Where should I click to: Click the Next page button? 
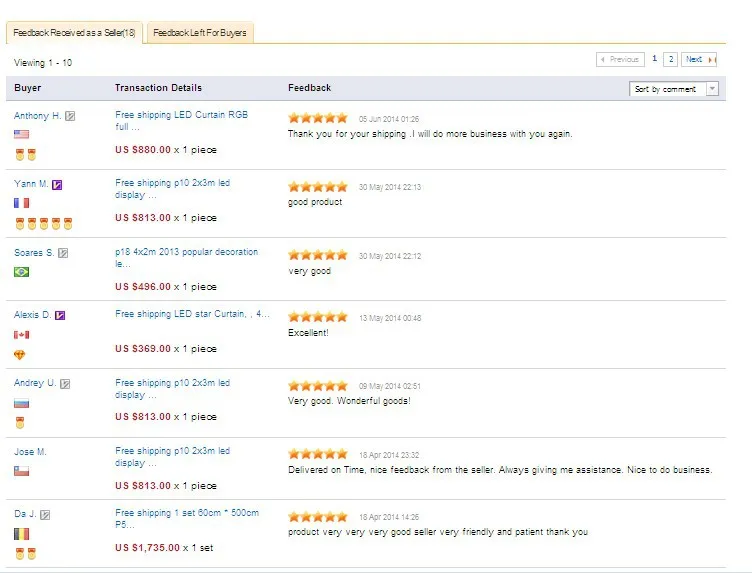[699, 59]
